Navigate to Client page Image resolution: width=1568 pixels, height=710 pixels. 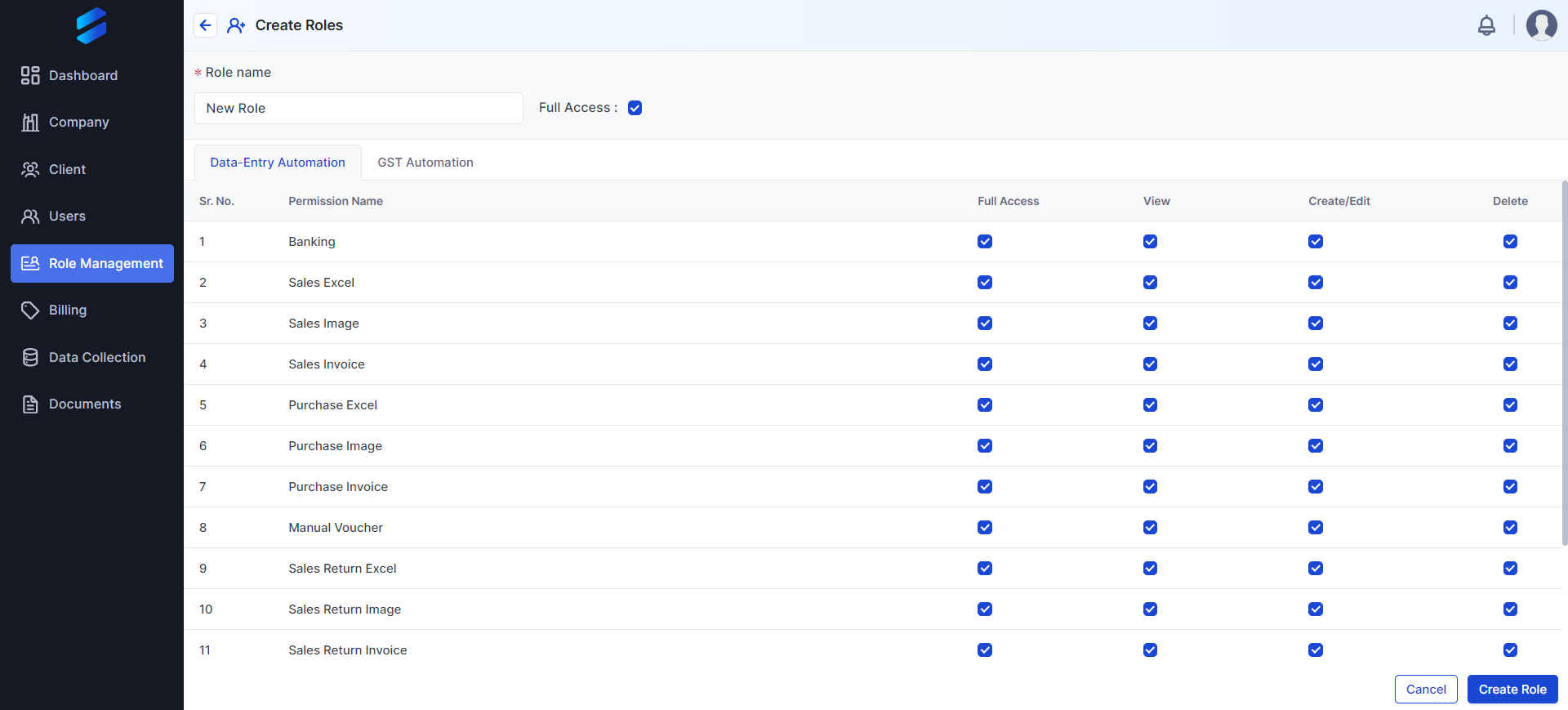92,169
